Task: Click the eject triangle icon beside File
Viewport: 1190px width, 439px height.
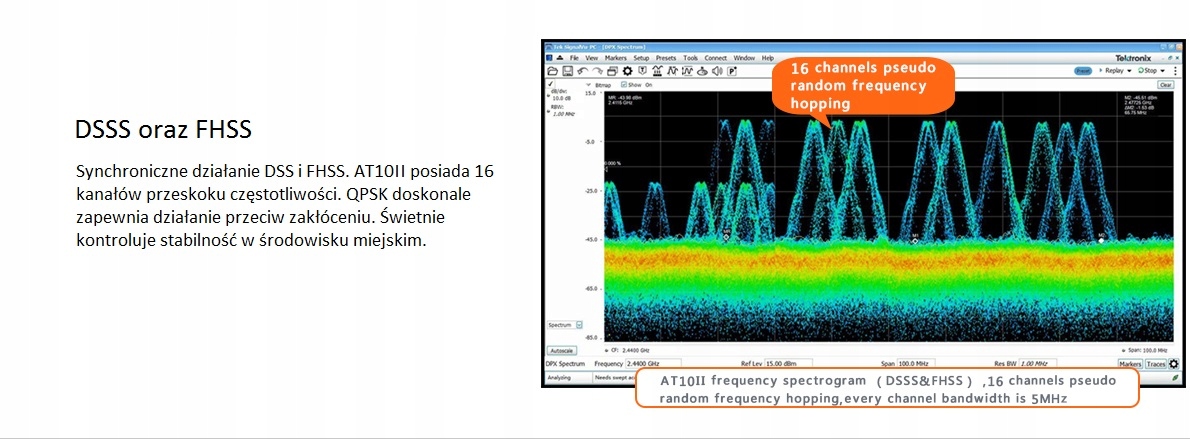Action: [x=560, y=58]
